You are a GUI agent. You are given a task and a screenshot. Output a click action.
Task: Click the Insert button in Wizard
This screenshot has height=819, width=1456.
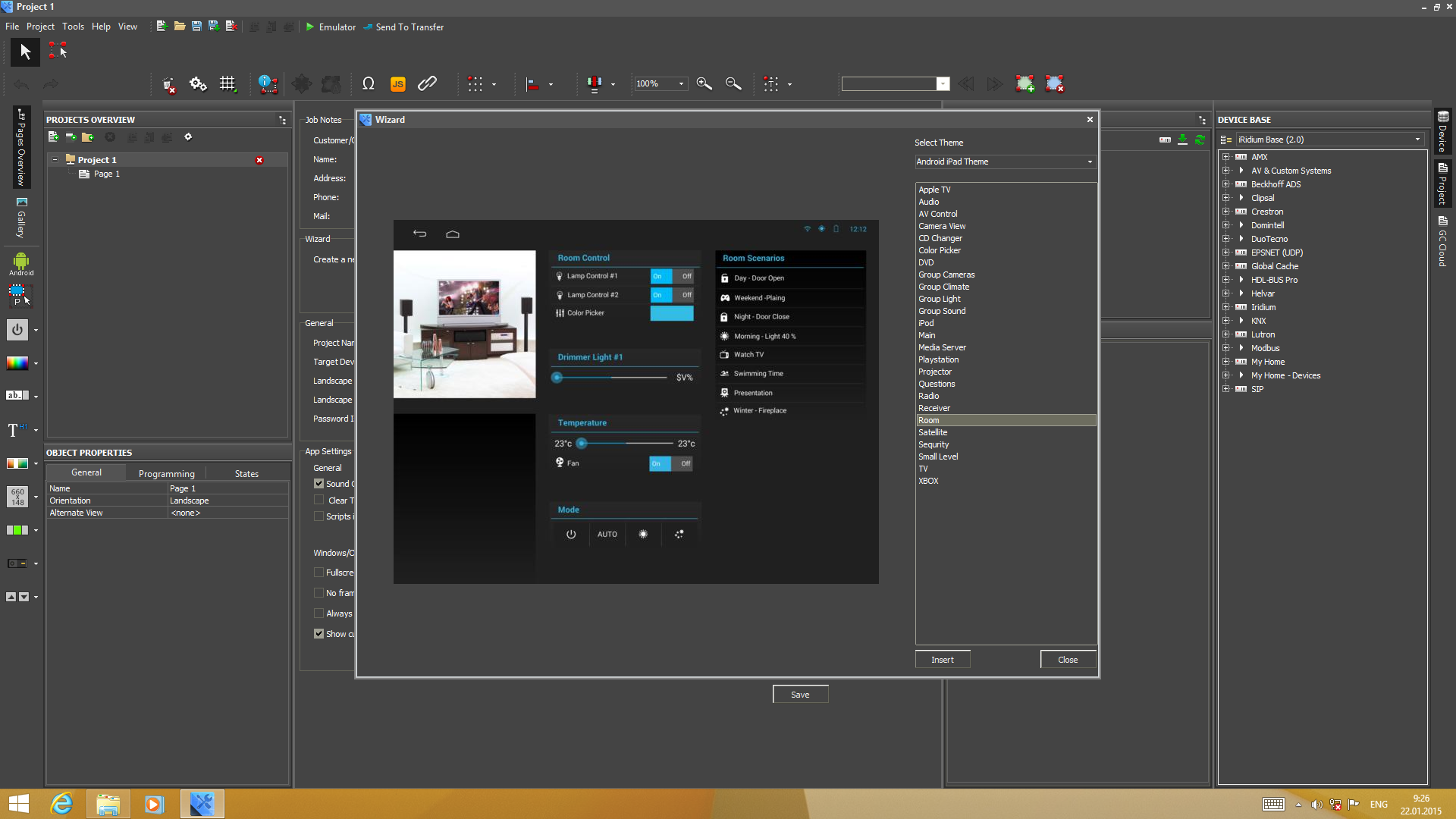tap(942, 660)
